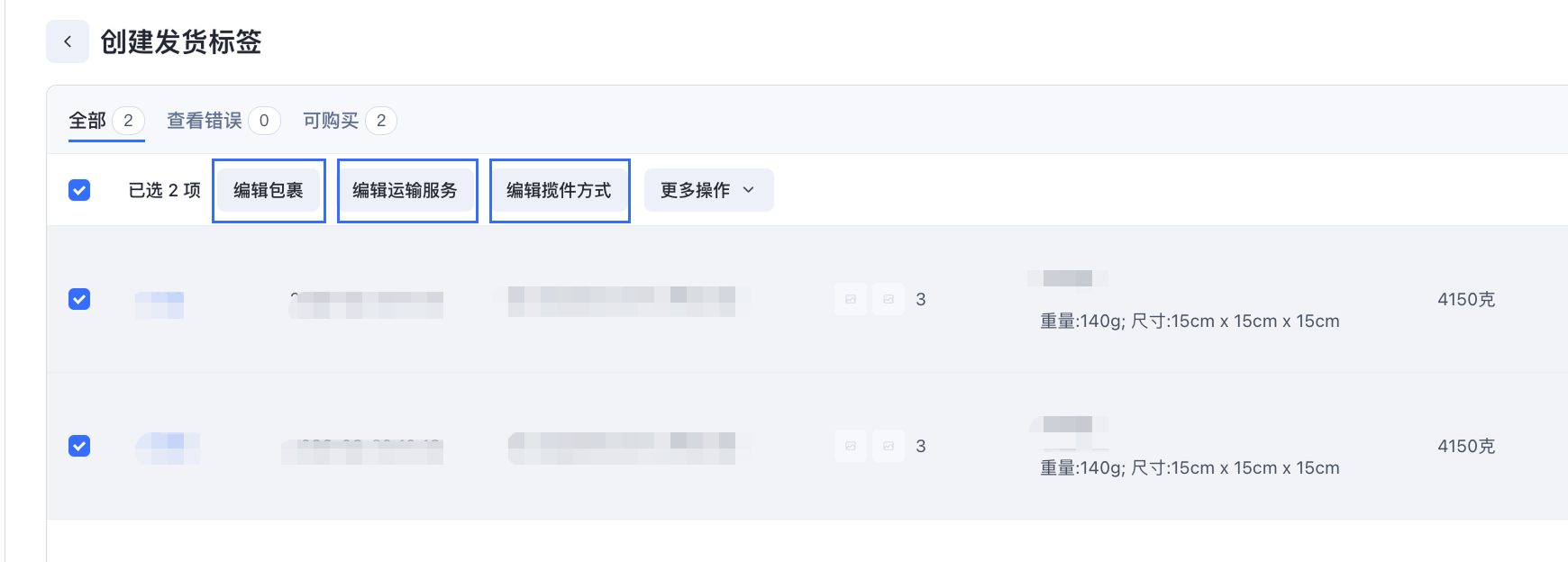Click the back arrow icon next to 创建发货标签
The image size is (1568, 562).
pos(68,41)
